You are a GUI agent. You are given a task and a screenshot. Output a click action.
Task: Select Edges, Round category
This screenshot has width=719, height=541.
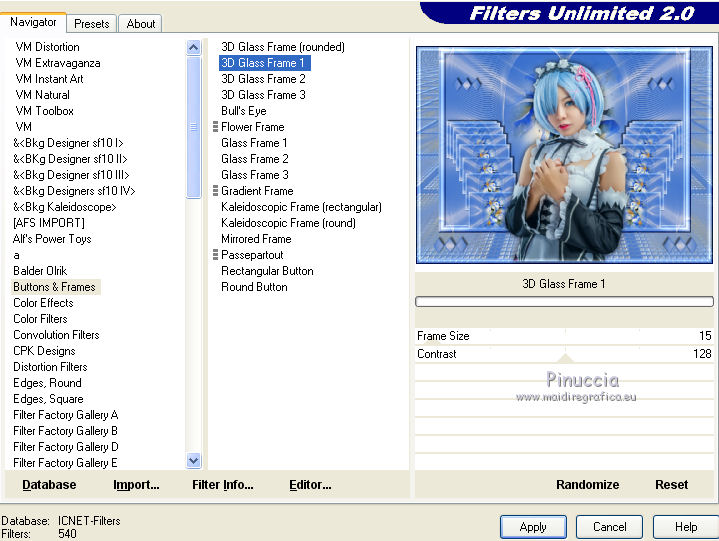pos(47,383)
